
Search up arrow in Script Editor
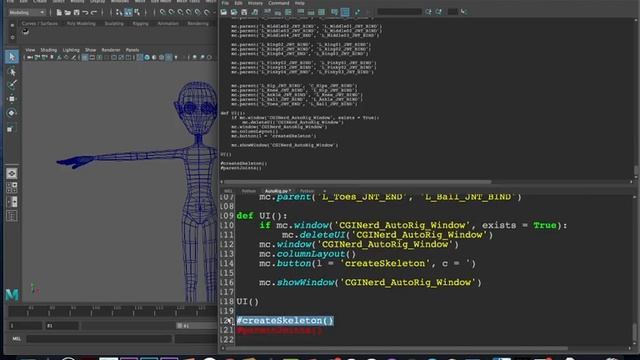pyautogui.click(x=439, y=12)
